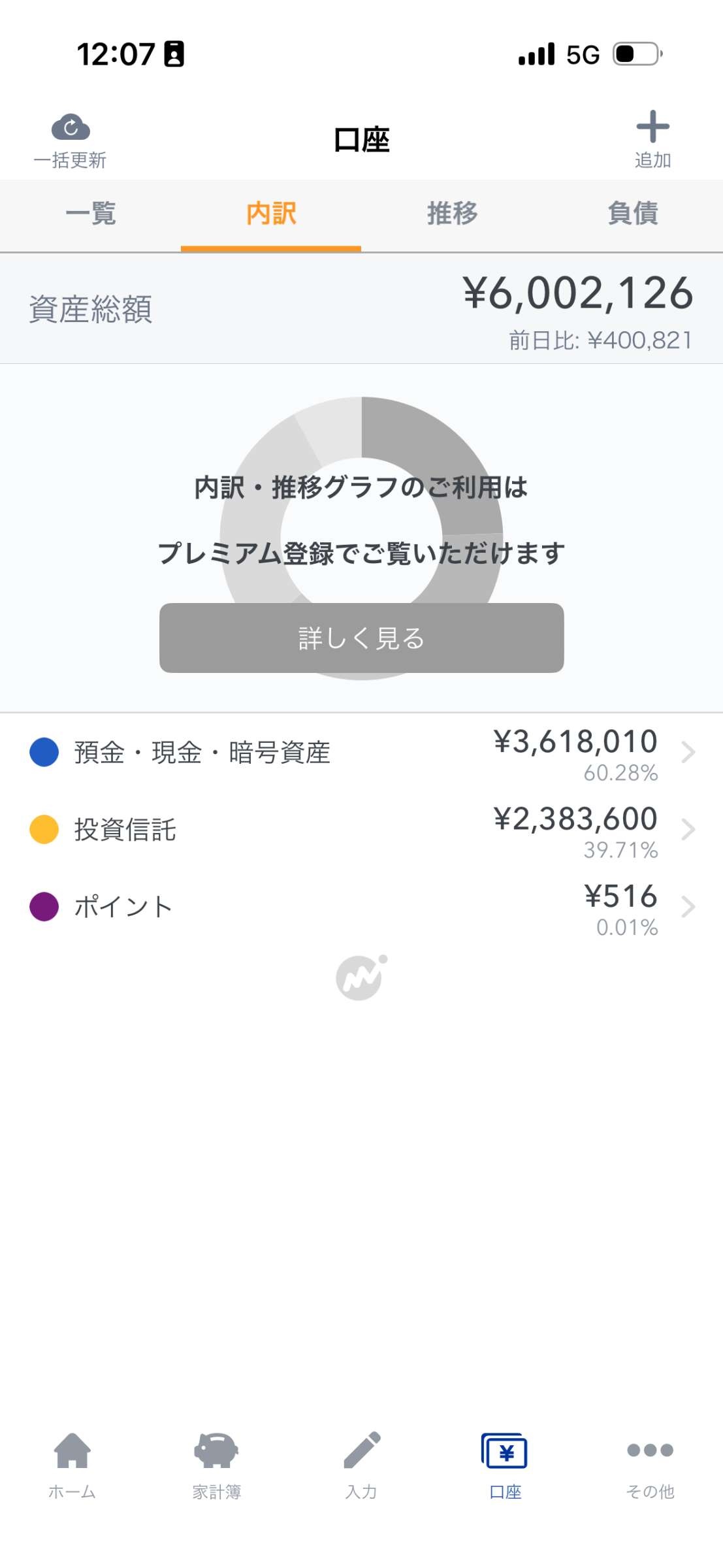This screenshot has width=723, height=1568.
Task: Select the 口座 yen card icon
Action: point(505,1450)
